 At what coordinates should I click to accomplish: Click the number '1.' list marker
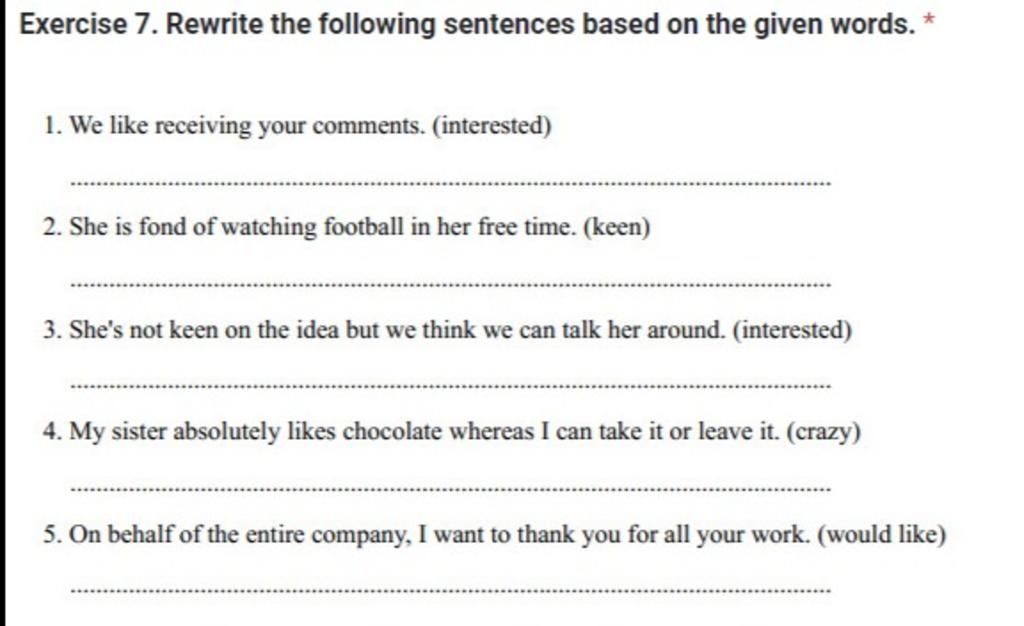(x=52, y=127)
